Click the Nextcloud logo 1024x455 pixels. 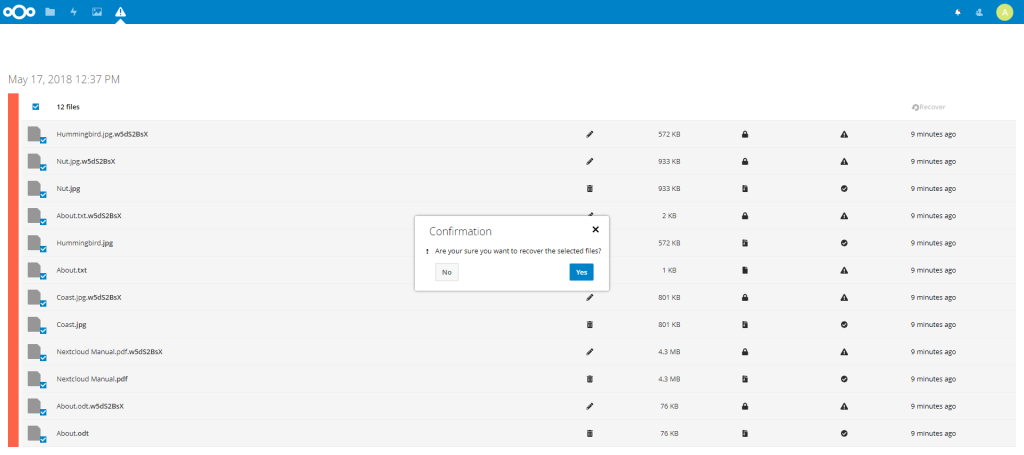(20, 12)
